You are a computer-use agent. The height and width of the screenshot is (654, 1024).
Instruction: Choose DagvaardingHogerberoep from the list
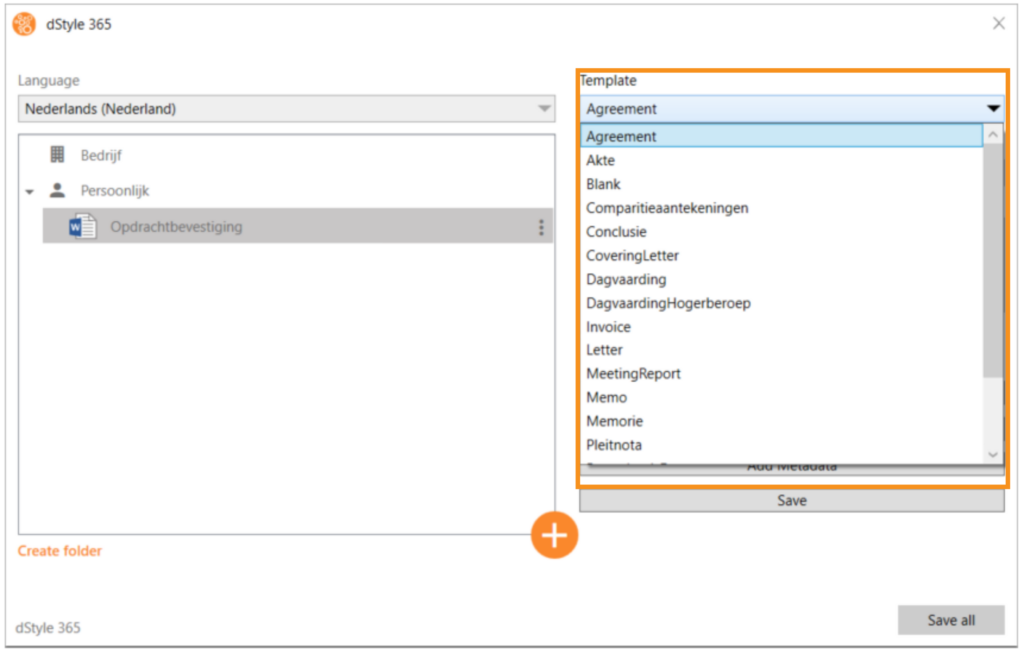point(782,303)
